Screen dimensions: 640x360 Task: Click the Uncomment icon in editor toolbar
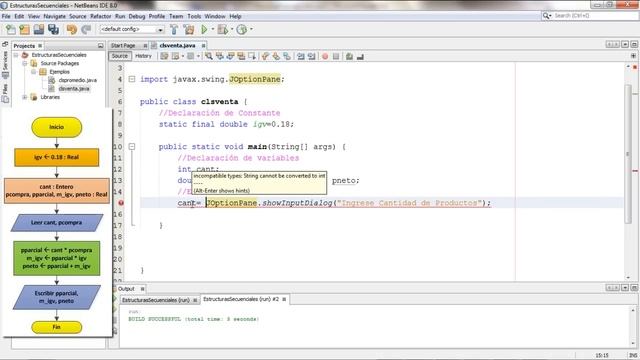tap(360, 56)
